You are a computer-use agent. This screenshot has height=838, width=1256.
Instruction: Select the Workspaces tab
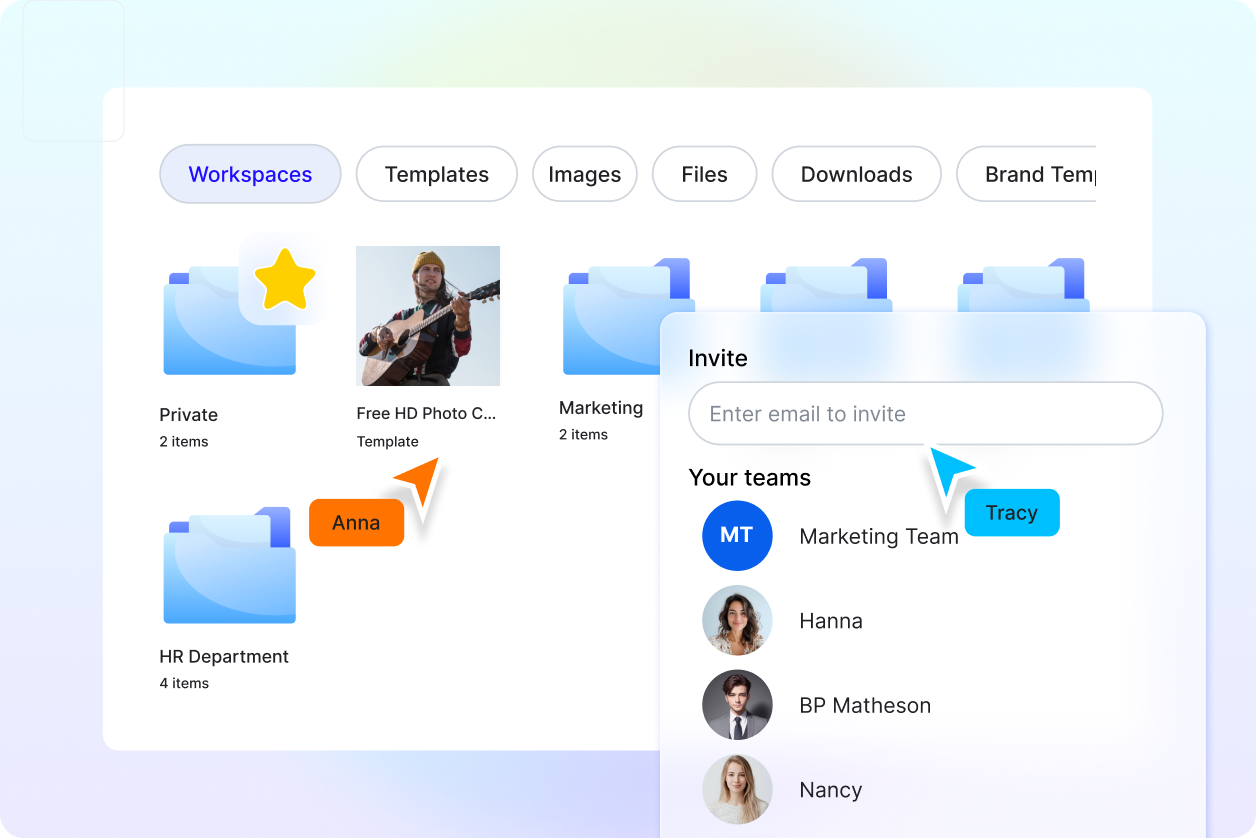250,174
